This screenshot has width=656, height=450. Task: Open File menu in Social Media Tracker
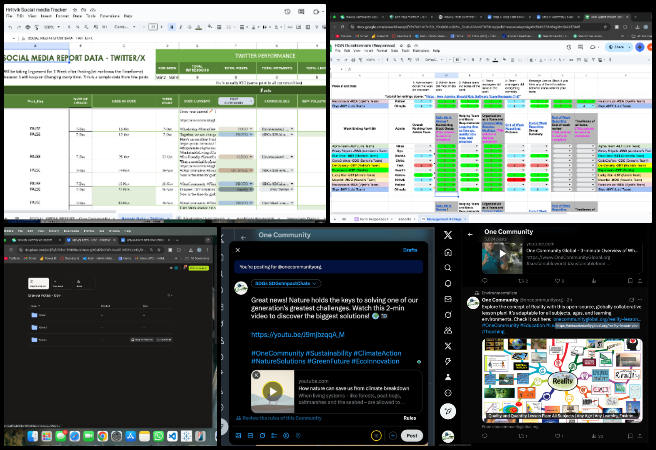click(x=9, y=16)
